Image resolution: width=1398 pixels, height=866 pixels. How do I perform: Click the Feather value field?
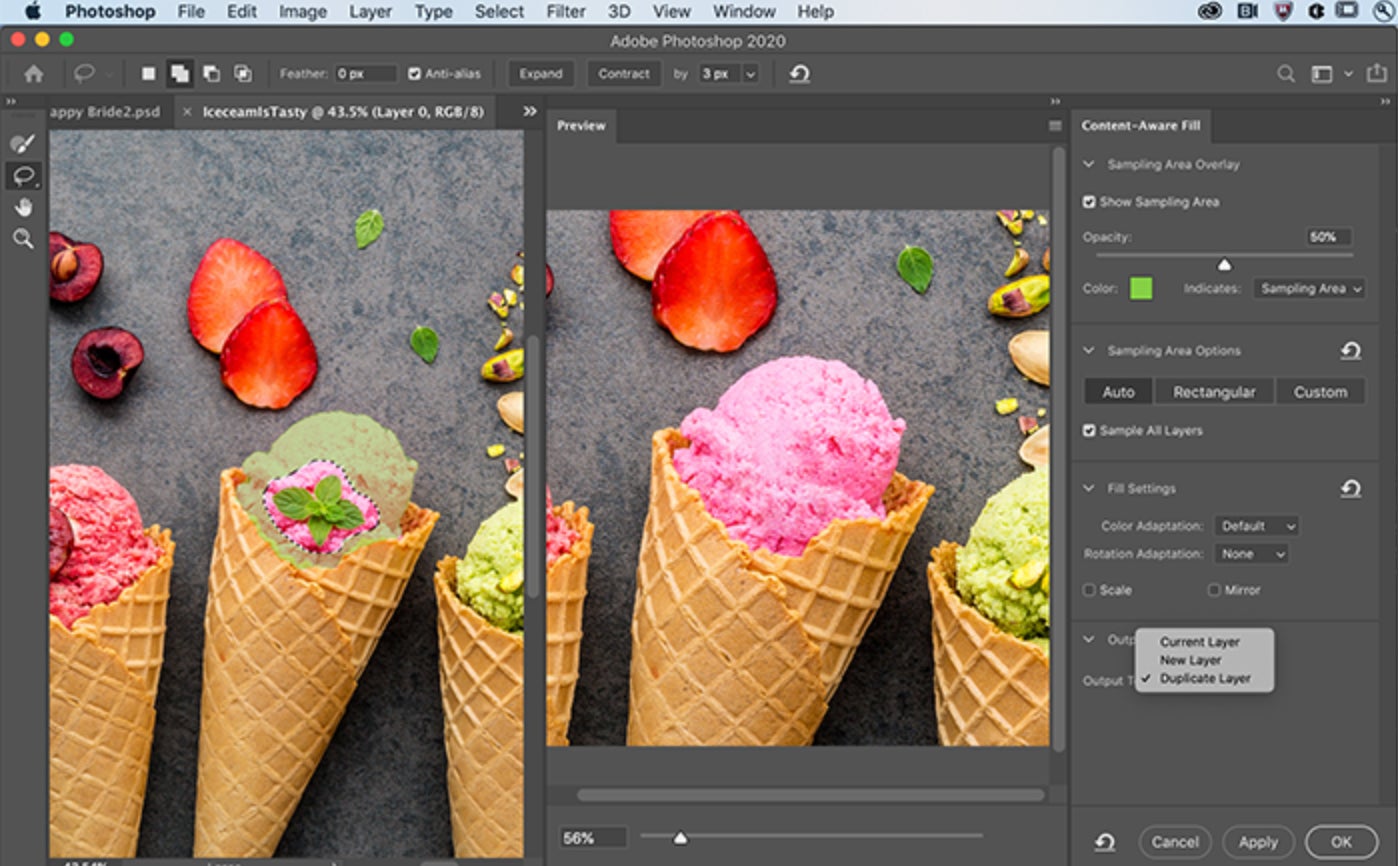click(366, 74)
